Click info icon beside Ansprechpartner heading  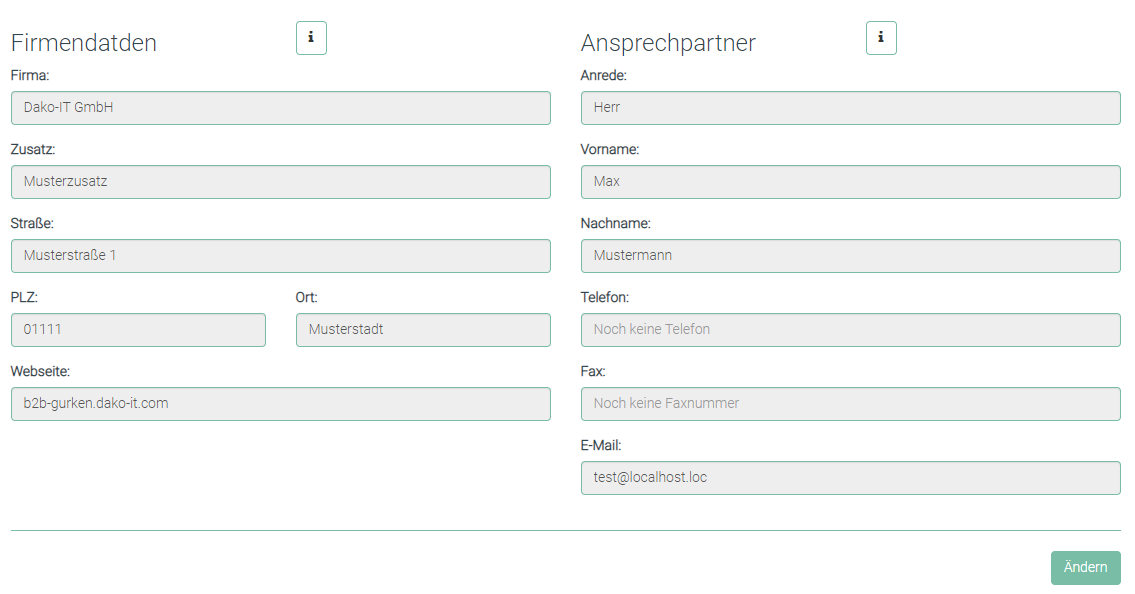point(881,38)
